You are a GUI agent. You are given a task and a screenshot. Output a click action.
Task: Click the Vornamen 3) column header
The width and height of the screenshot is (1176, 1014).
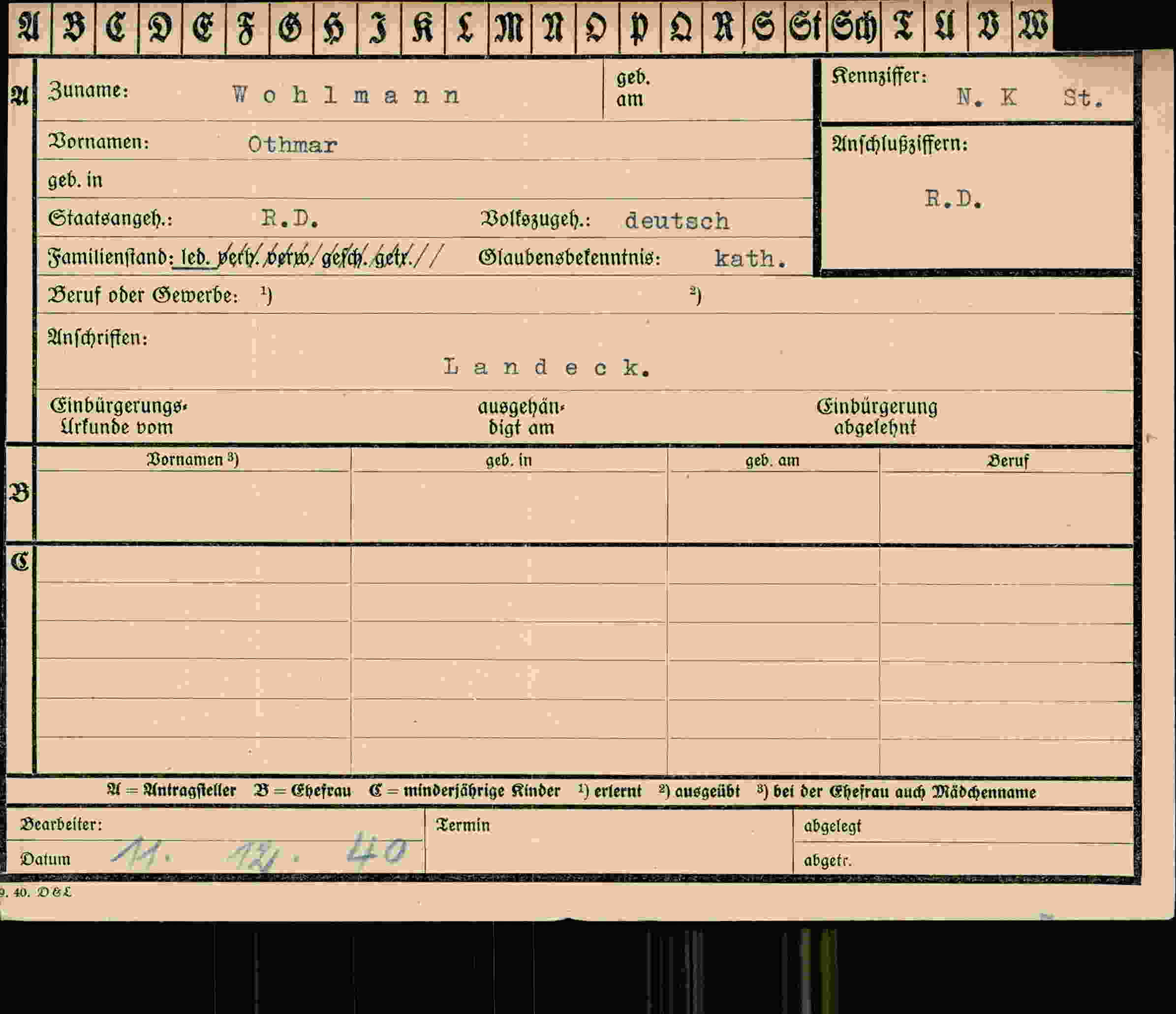click(193, 459)
